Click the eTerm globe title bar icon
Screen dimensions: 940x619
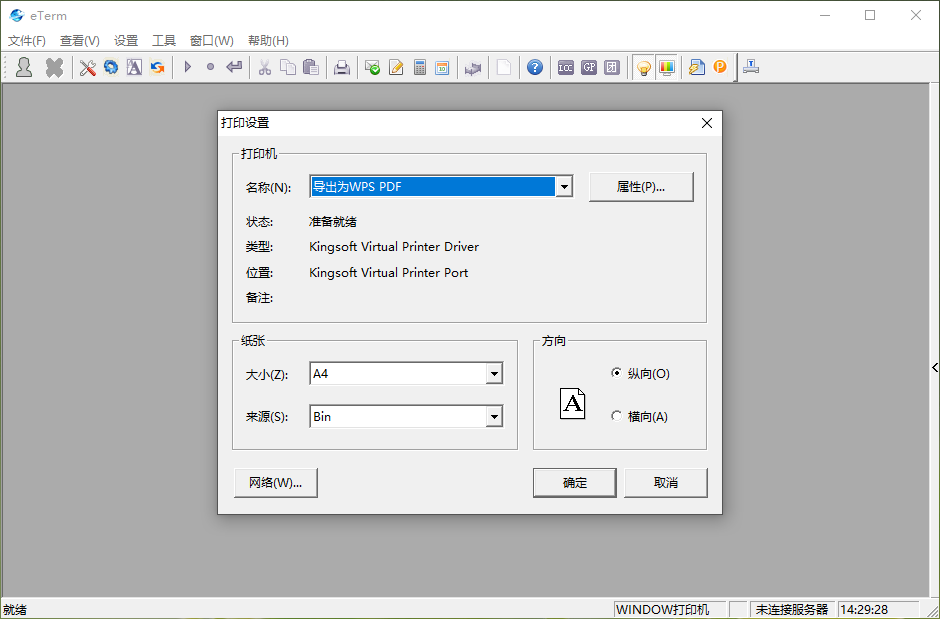17,16
